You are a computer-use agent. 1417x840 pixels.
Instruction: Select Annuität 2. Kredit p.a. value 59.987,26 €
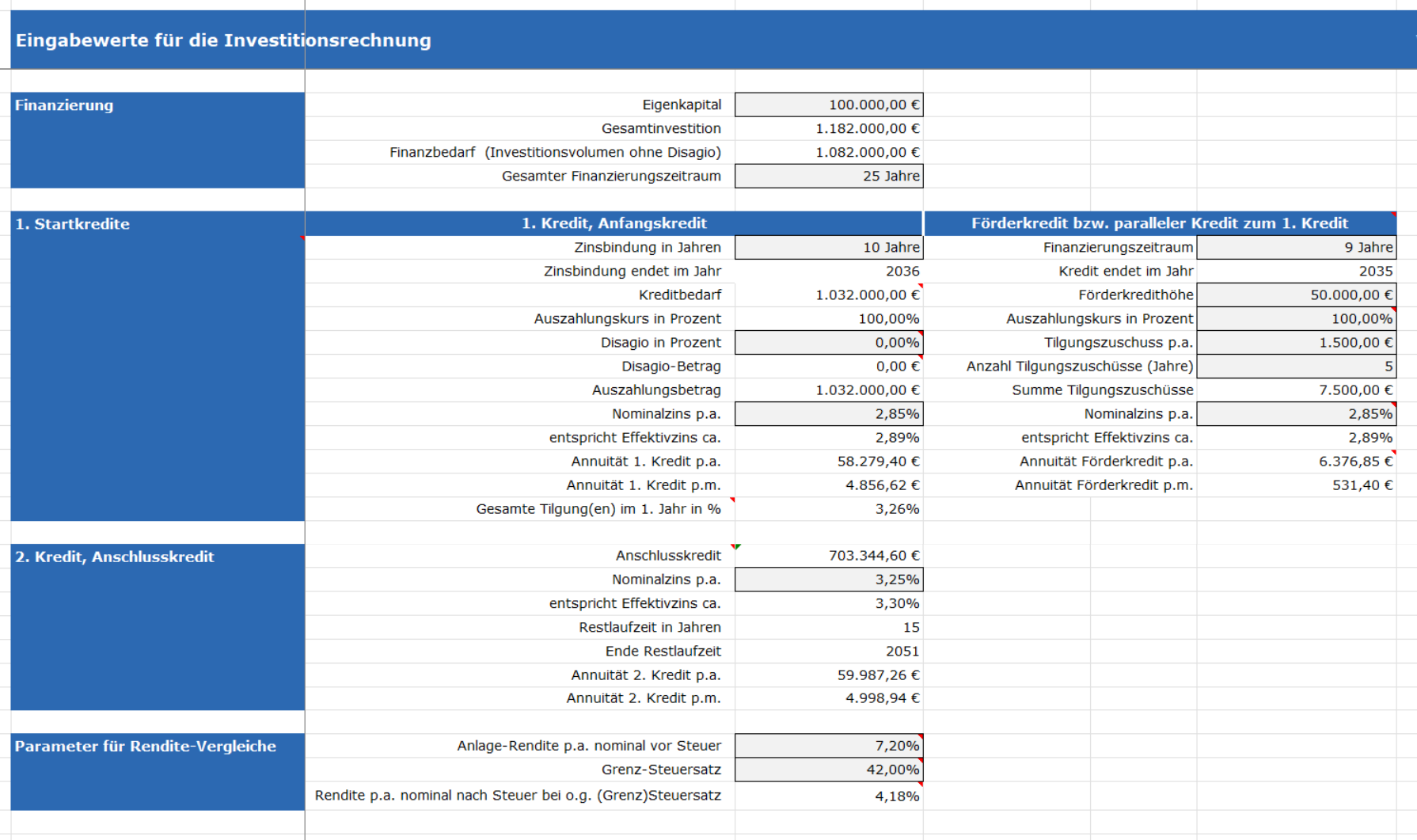879,675
